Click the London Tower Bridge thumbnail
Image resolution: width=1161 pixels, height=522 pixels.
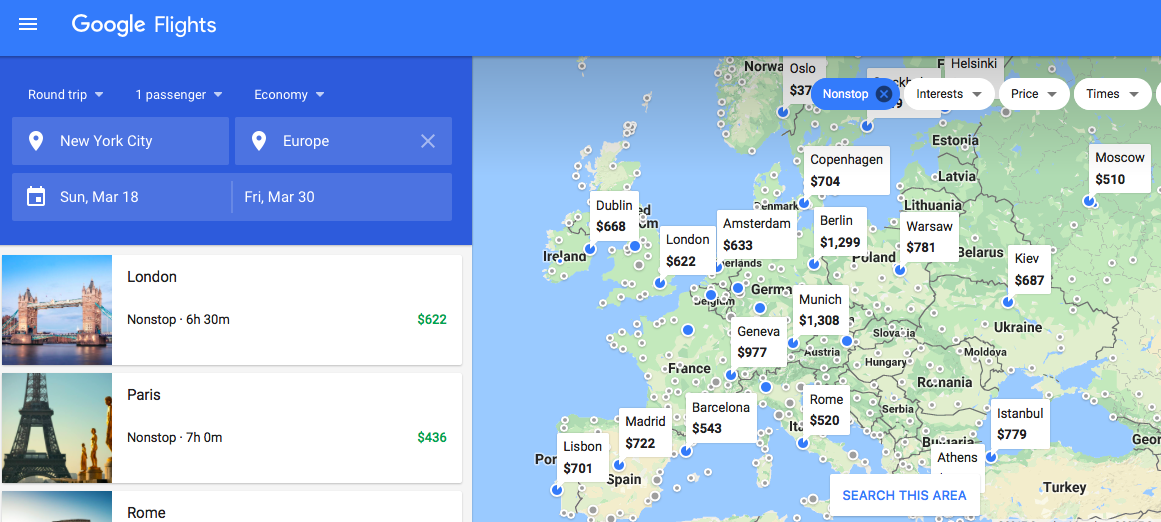point(57,310)
